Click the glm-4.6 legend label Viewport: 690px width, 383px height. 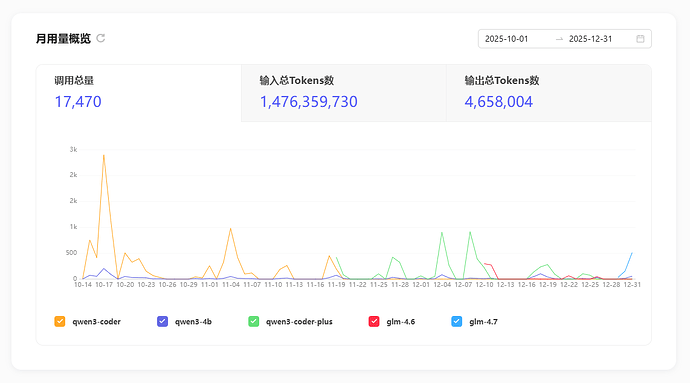pos(401,322)
